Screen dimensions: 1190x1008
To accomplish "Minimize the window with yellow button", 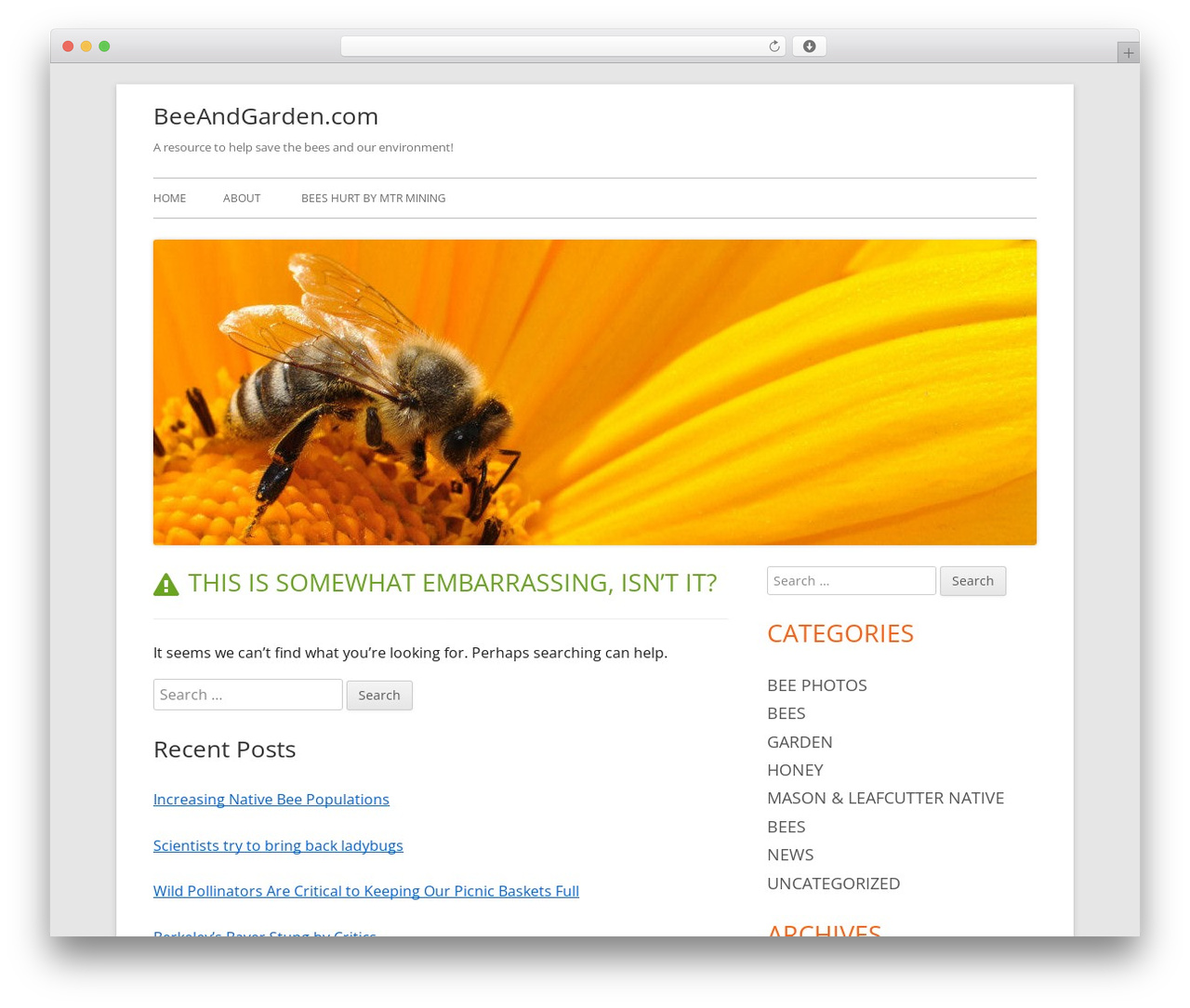I will [x=86, y=46].
